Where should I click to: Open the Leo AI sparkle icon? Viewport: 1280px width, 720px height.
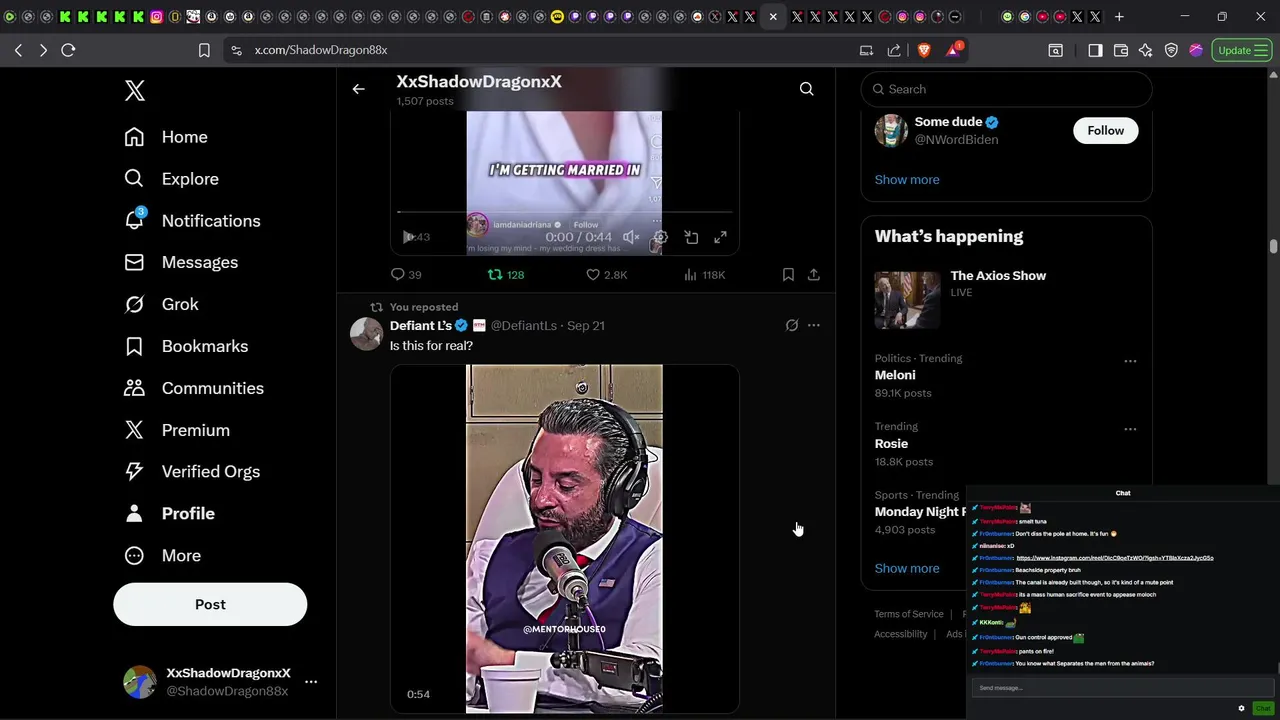(x=1146, y=50)
